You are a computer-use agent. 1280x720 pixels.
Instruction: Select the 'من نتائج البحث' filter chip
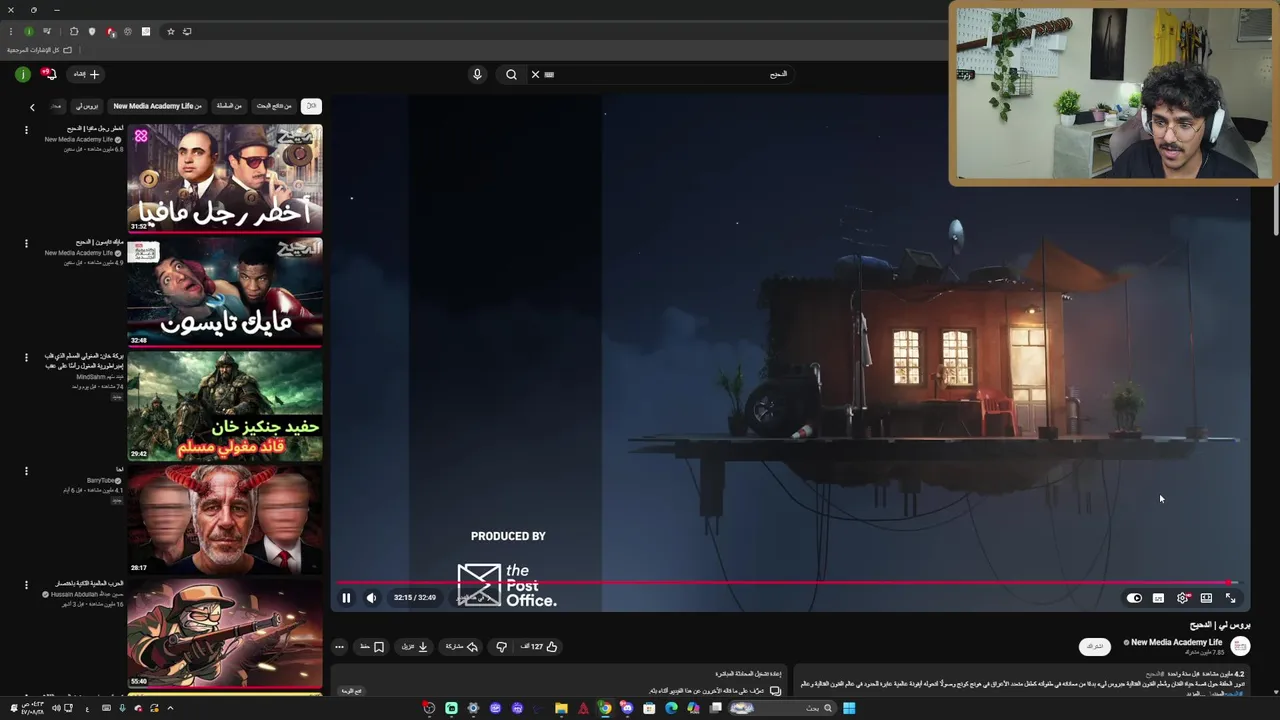(x=274, y=106)
